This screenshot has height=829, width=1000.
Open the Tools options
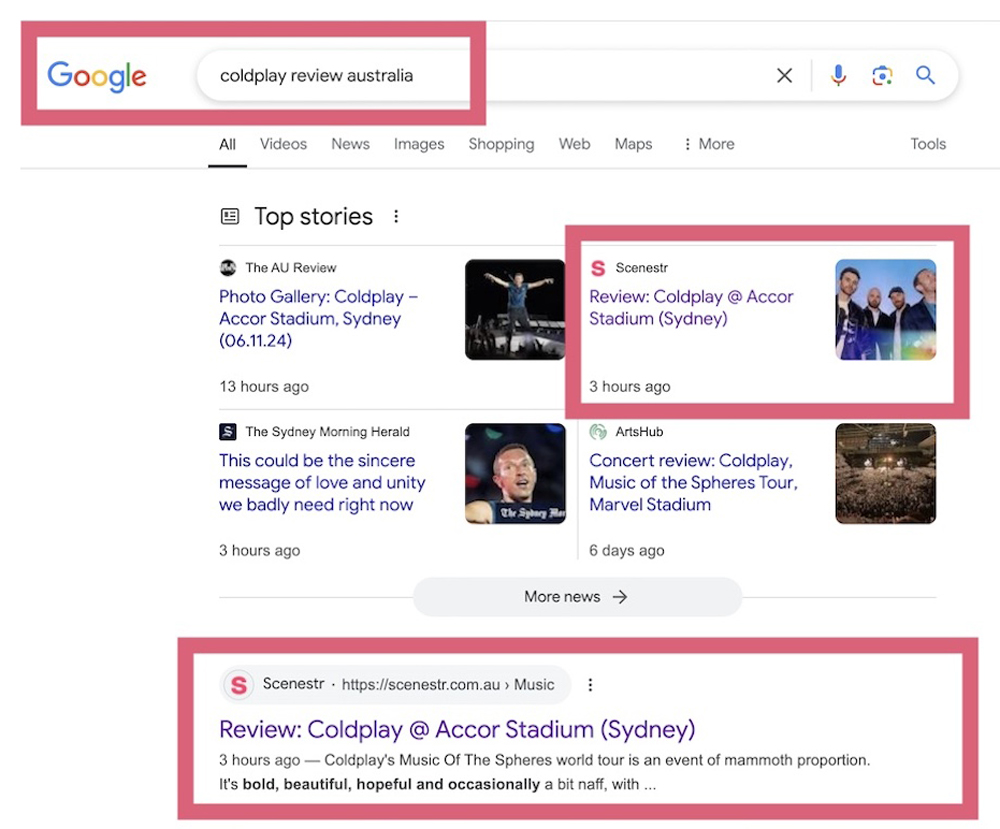click(x=927, y=144)
